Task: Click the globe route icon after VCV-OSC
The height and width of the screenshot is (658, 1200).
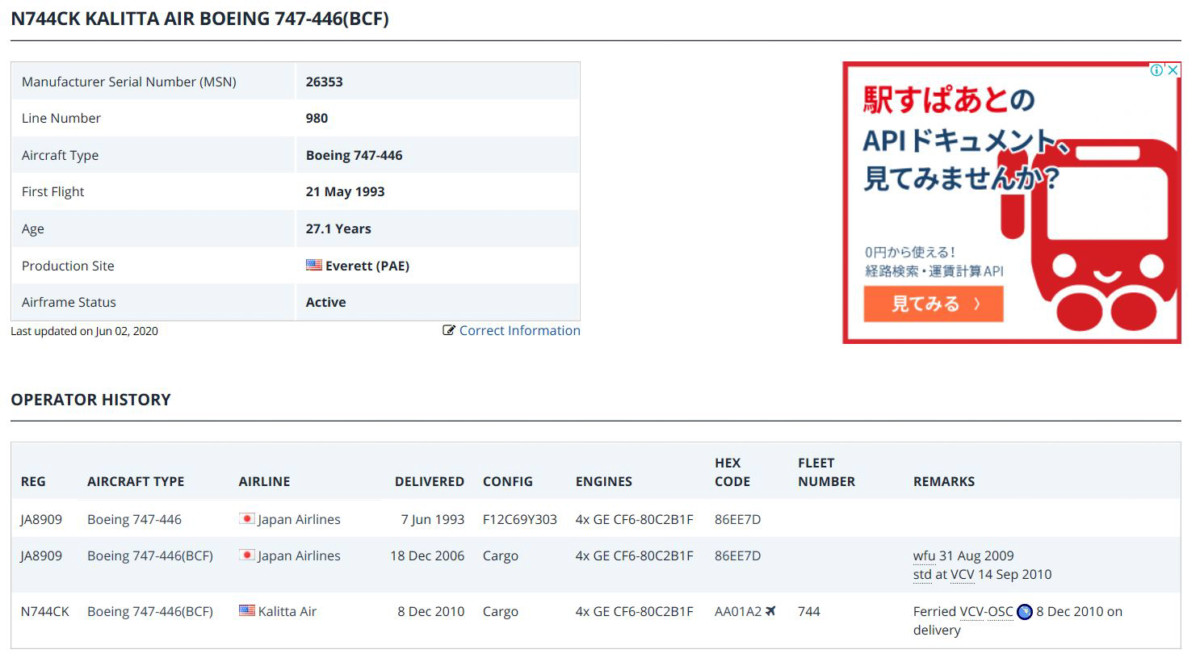Action: pos(1025,612)
